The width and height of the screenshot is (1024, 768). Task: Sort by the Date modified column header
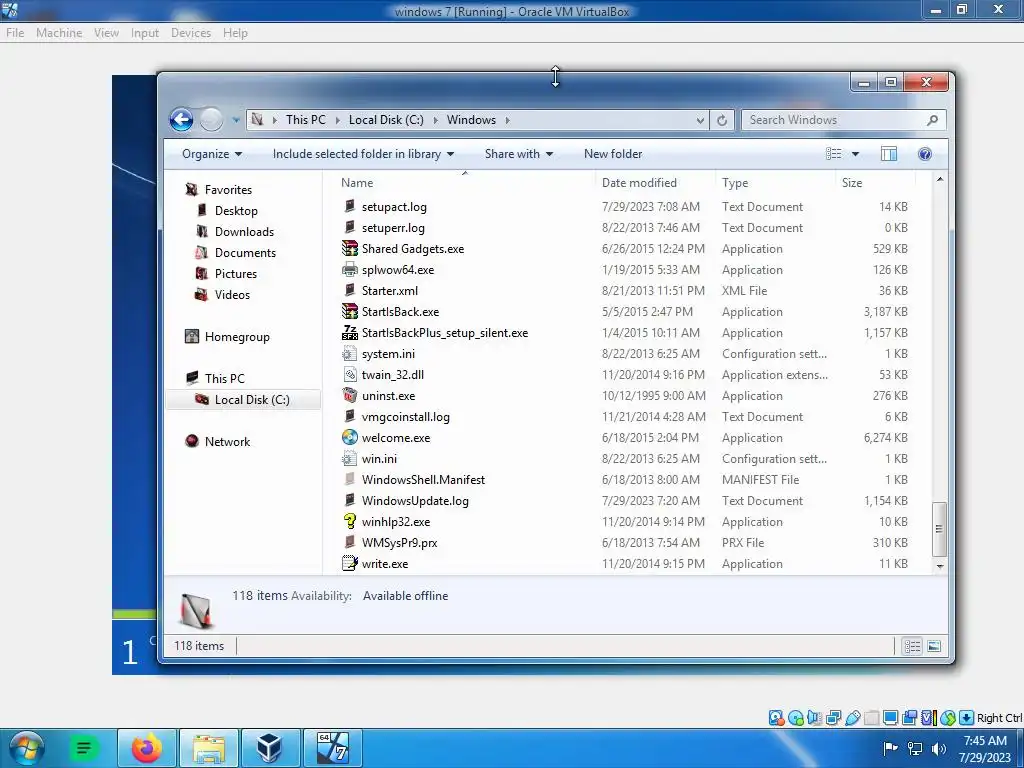pos(639,183)
